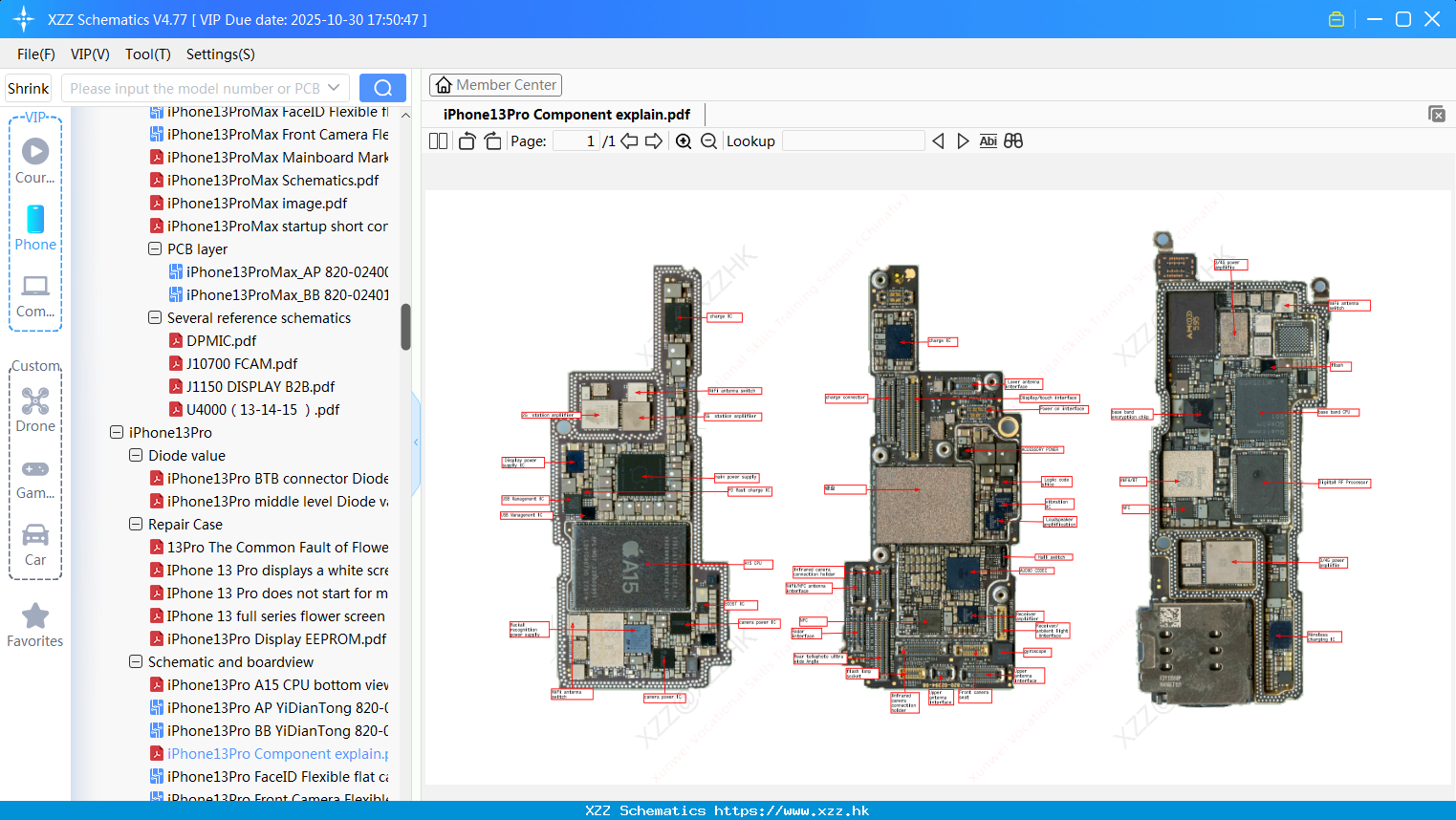Open iPhone13Pro FaceID Flexible flat cable file
This screenshot has width=1456, height=820.
pos(277,776)
